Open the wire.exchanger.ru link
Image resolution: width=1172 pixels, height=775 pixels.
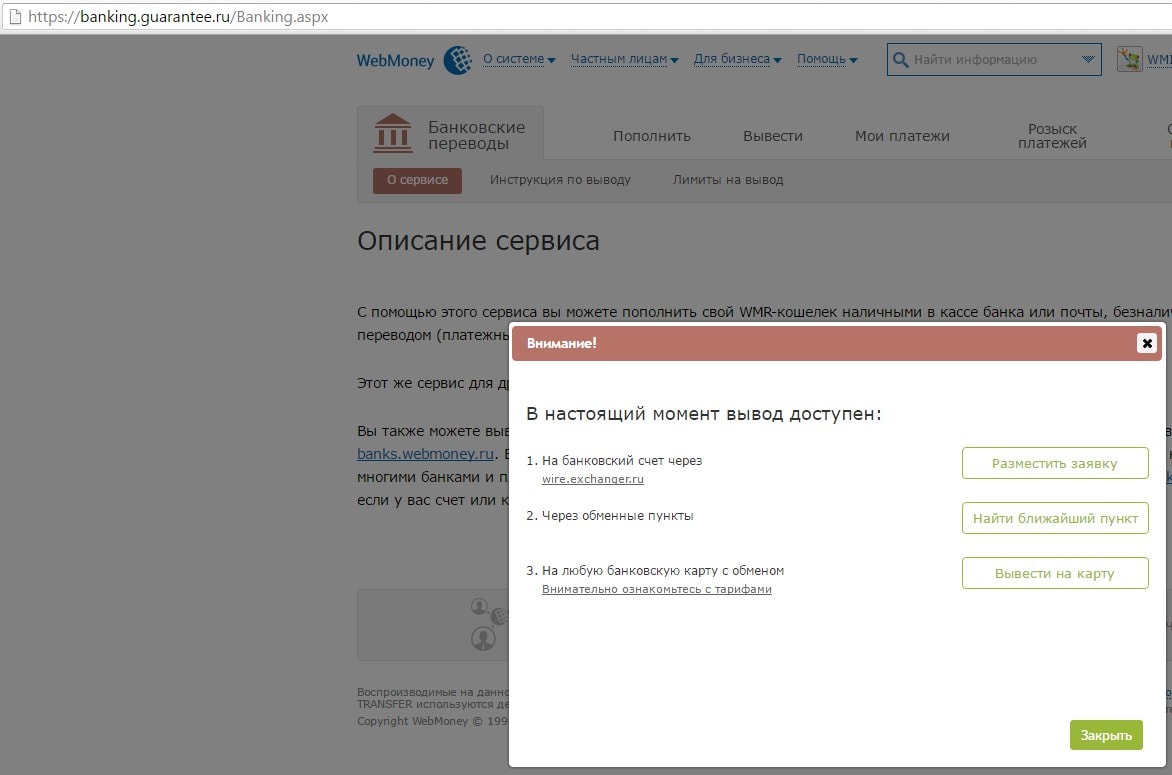pyautogui.click(x=593, y=479)
